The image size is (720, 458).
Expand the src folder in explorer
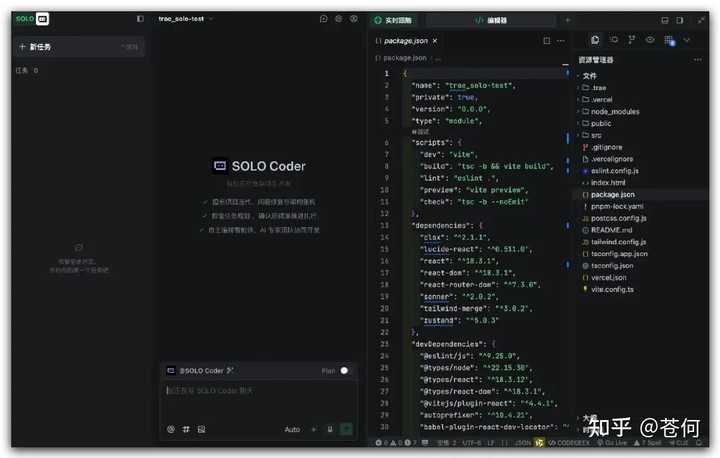(596, 135)
